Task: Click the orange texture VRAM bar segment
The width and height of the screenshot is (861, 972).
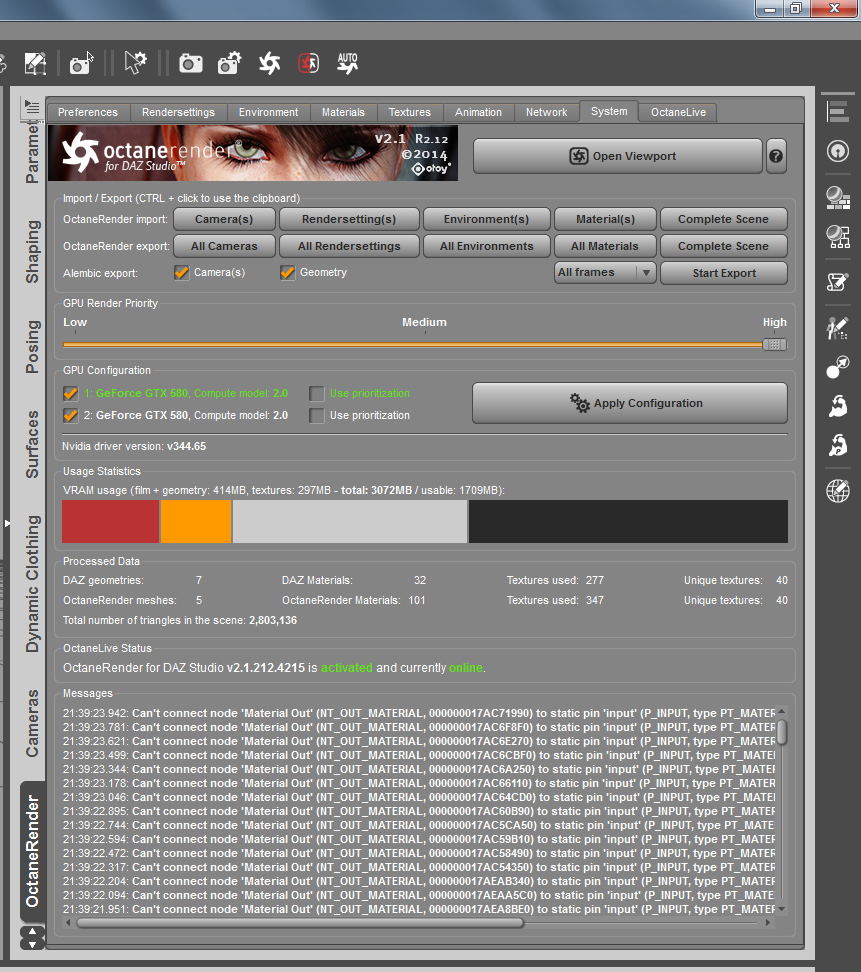Action: click(196, 521)
